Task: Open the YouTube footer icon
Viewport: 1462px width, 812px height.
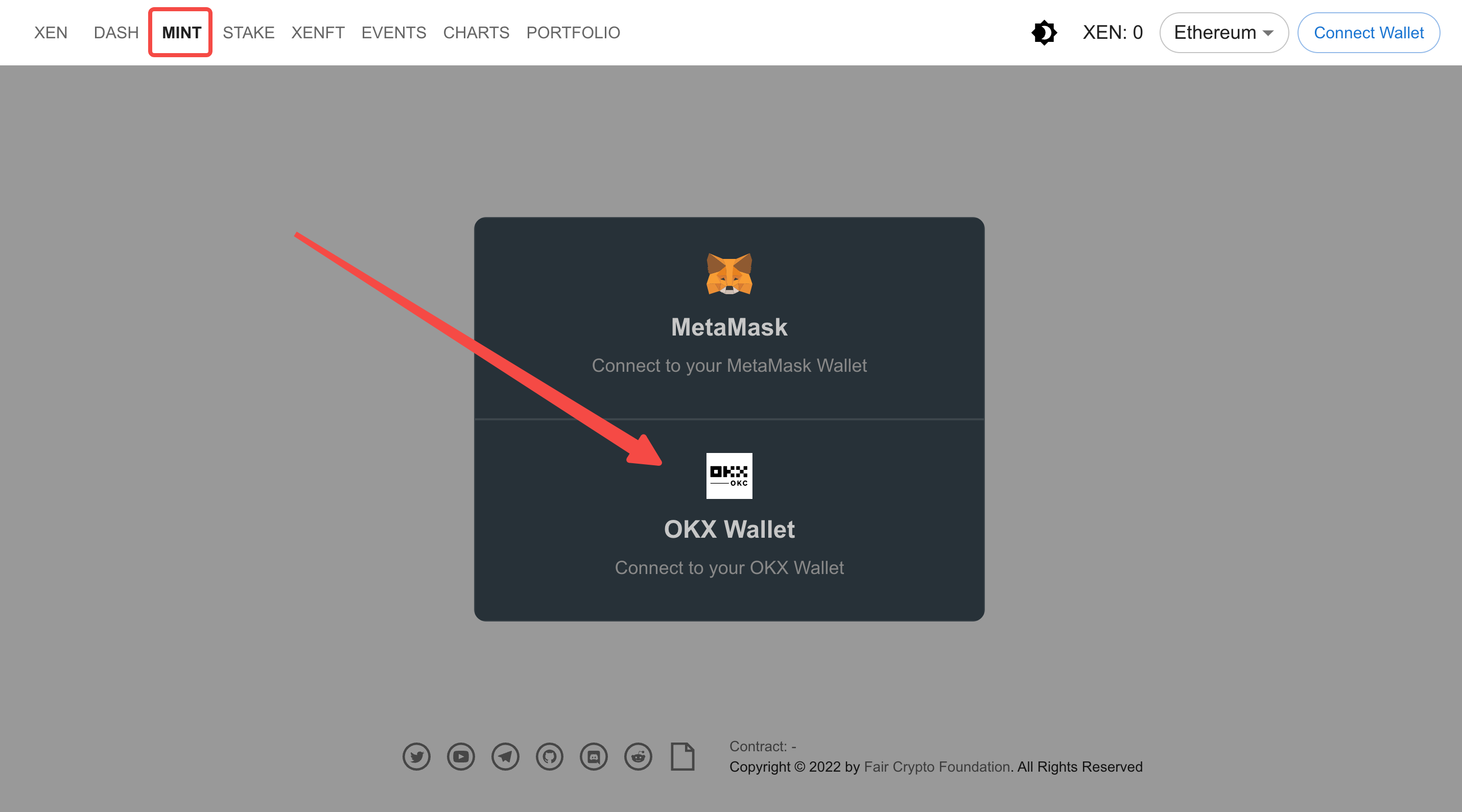Action: click(461, 756)
